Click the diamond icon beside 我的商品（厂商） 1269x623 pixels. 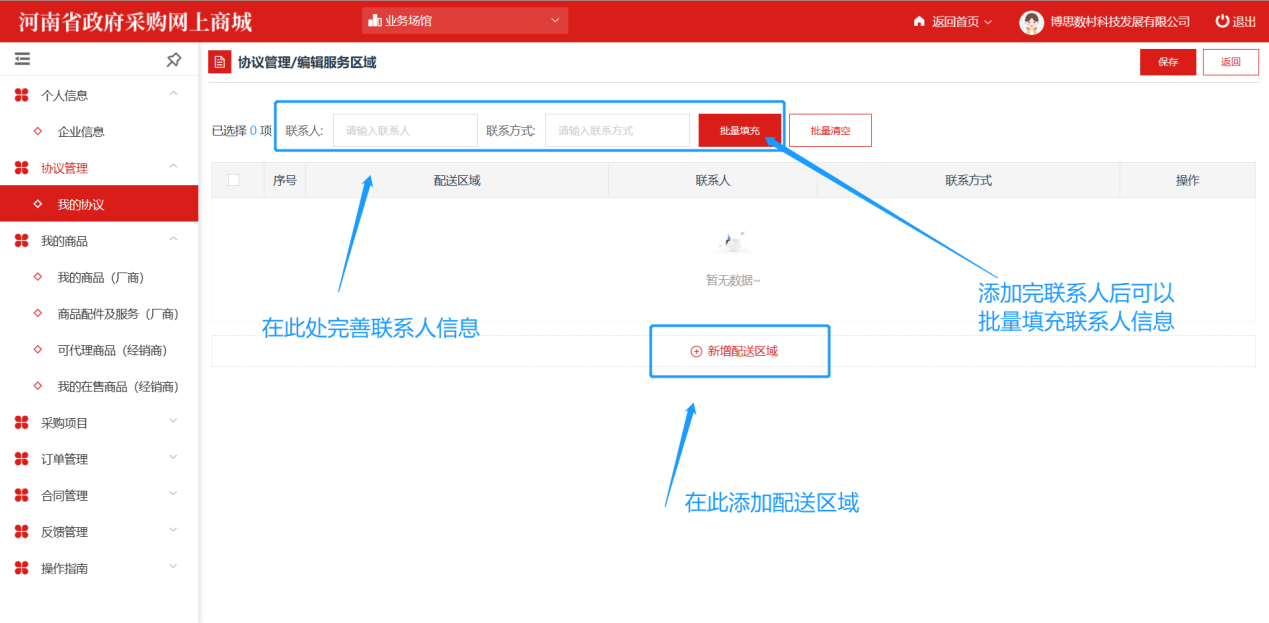[x=38, y=277]
